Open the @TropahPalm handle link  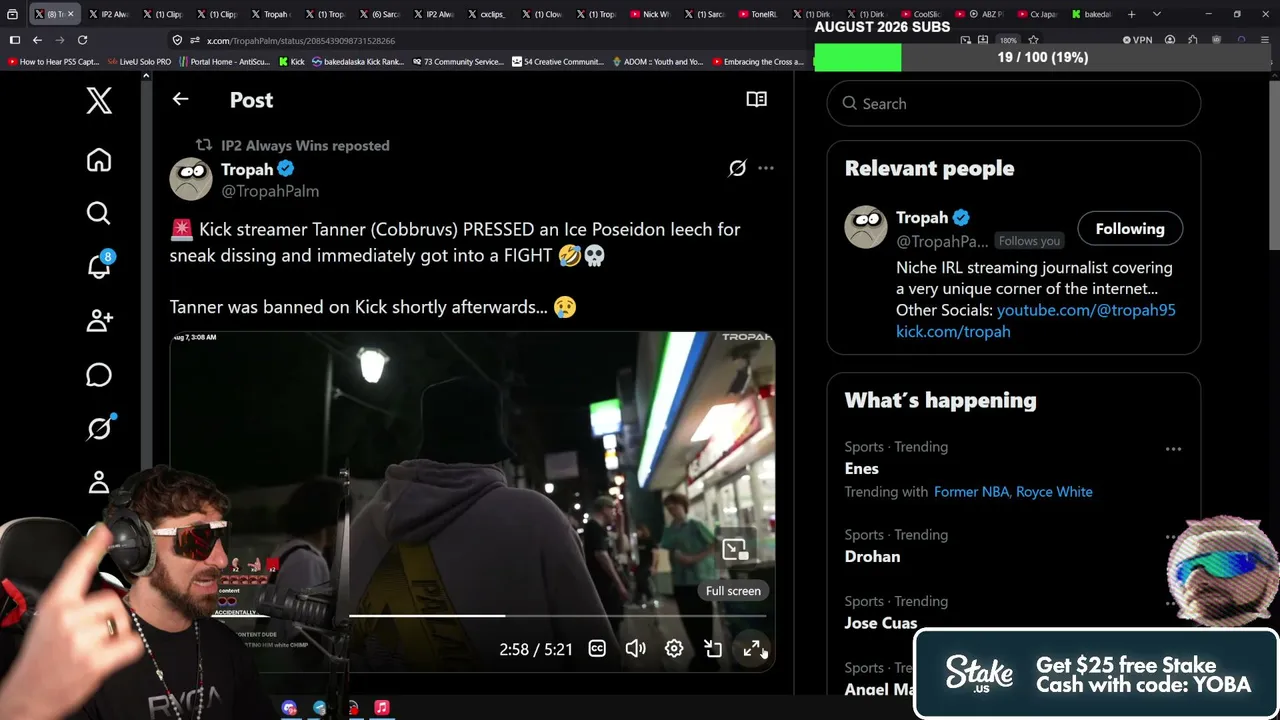click(x=270, y=191)
